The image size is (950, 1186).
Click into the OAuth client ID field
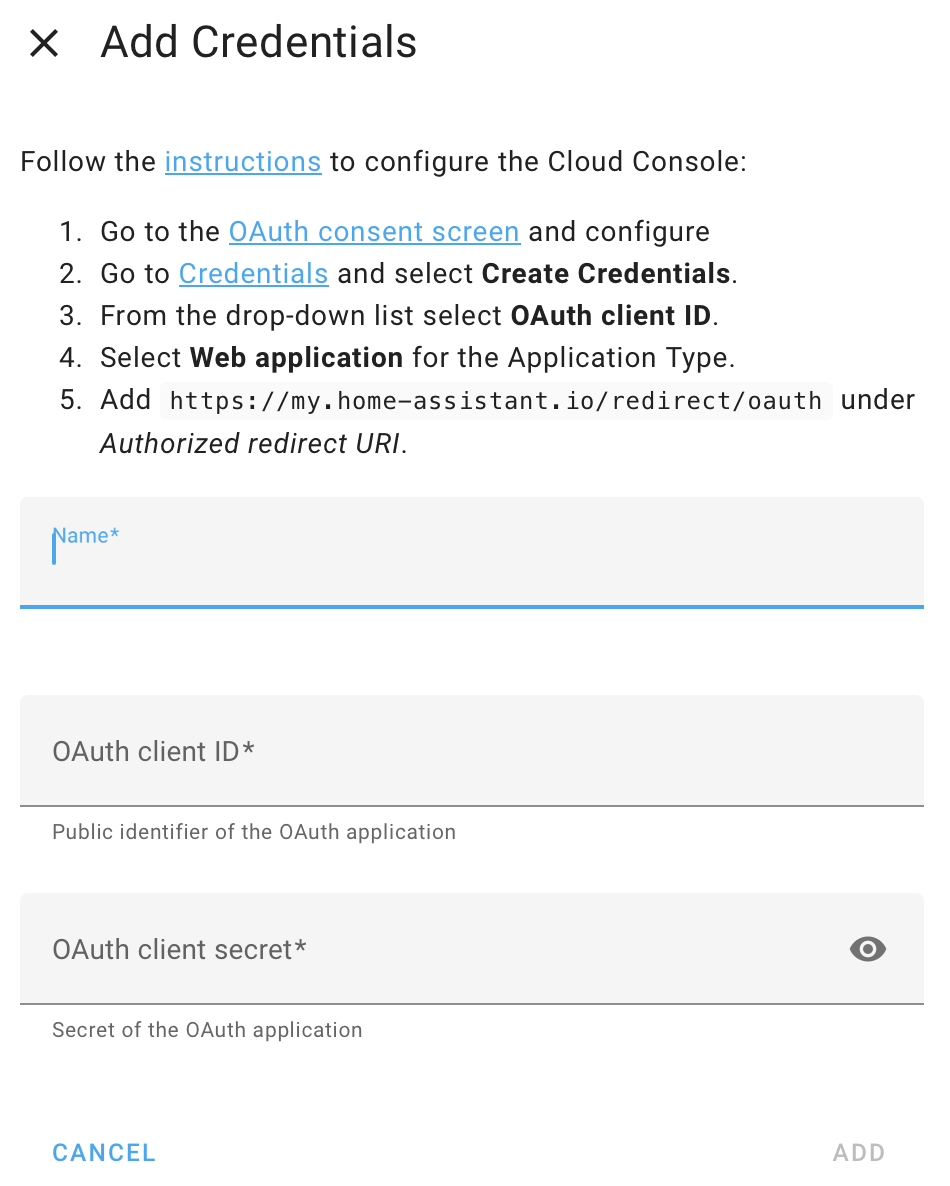point(472,750)
